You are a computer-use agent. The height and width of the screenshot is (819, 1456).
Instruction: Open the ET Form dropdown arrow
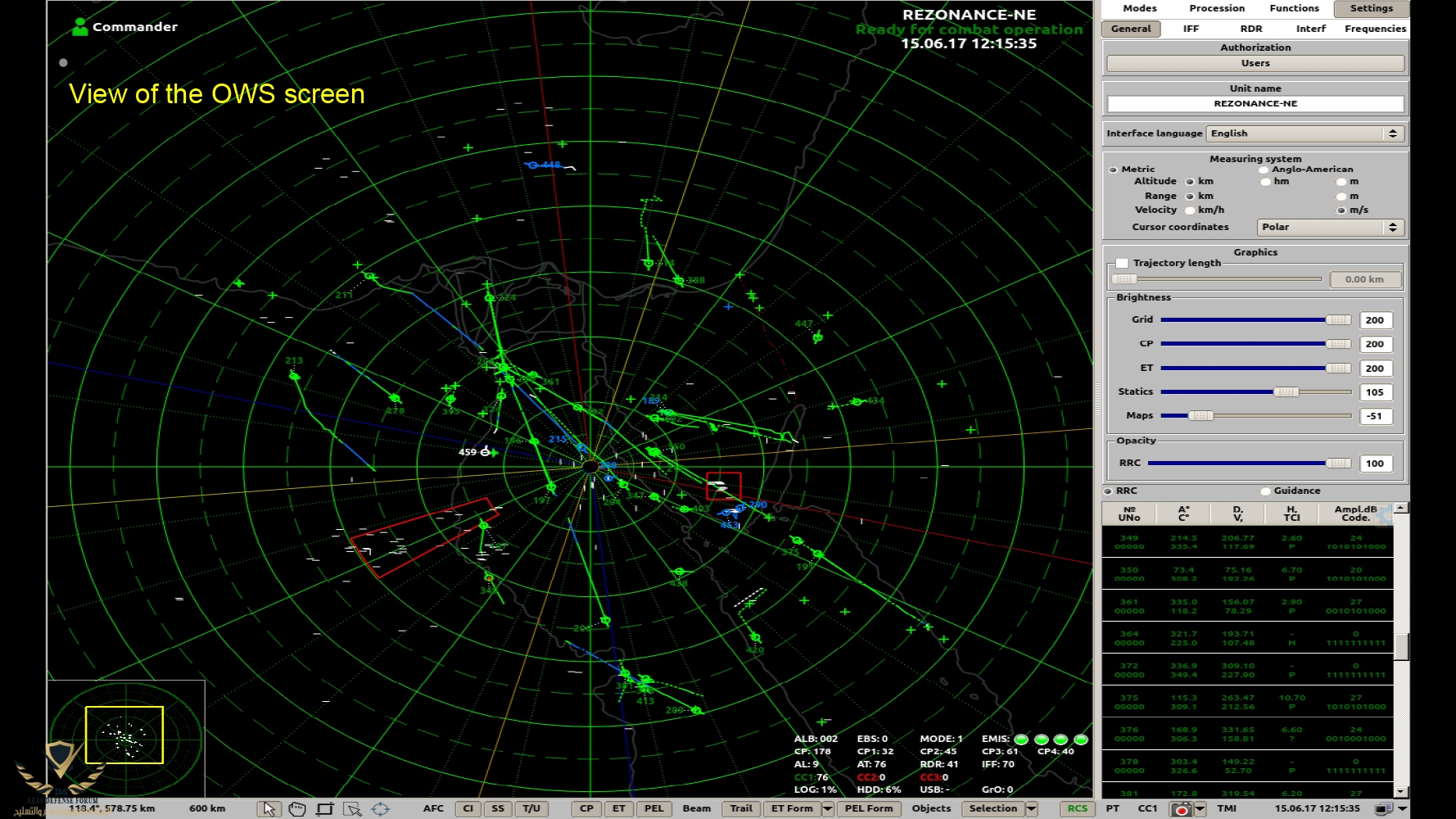(x=828, y=808)
